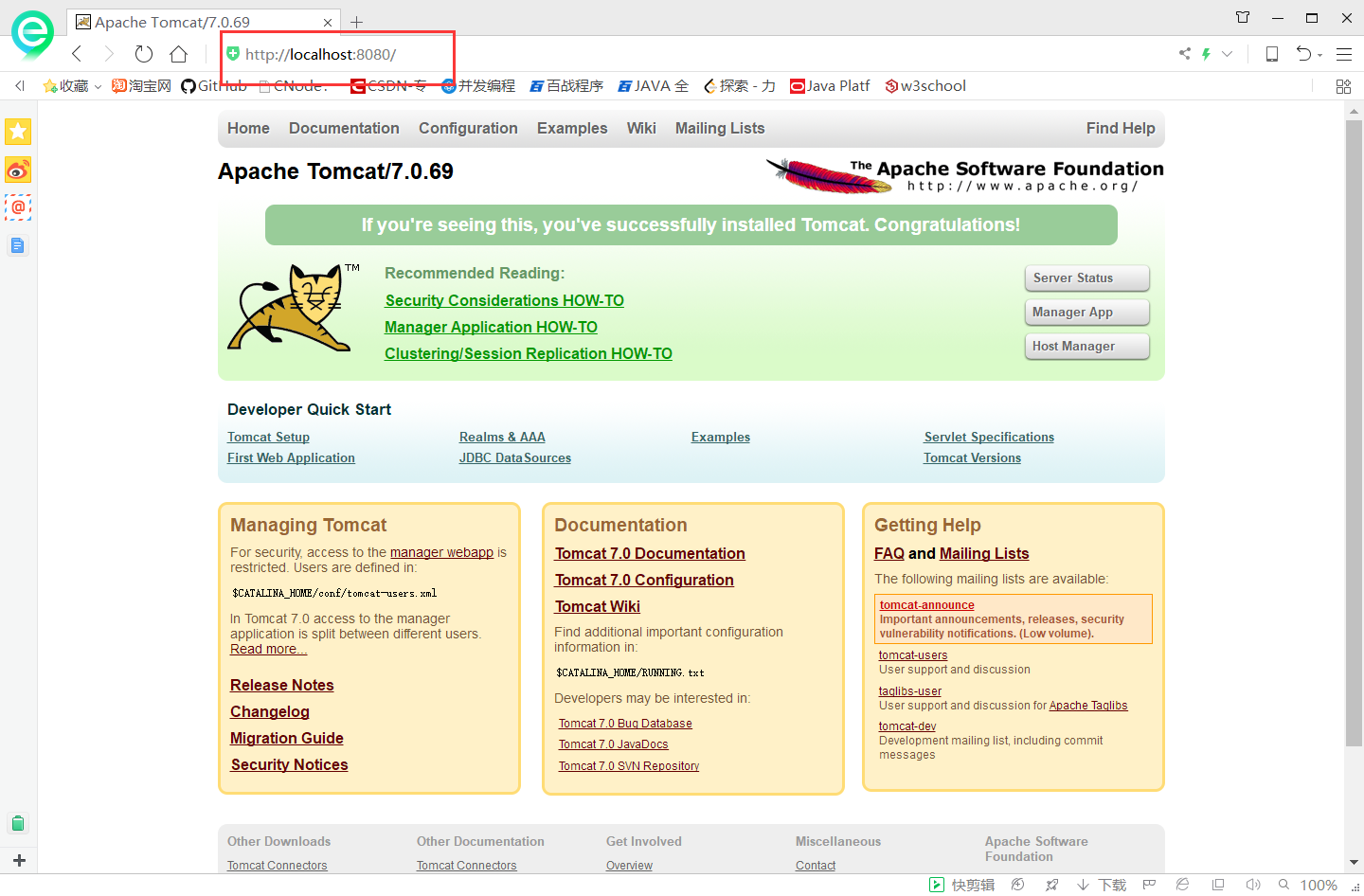Open a new tab with the plus button
The height and width of the screenshot is (896, 1364).
[356, 22]
